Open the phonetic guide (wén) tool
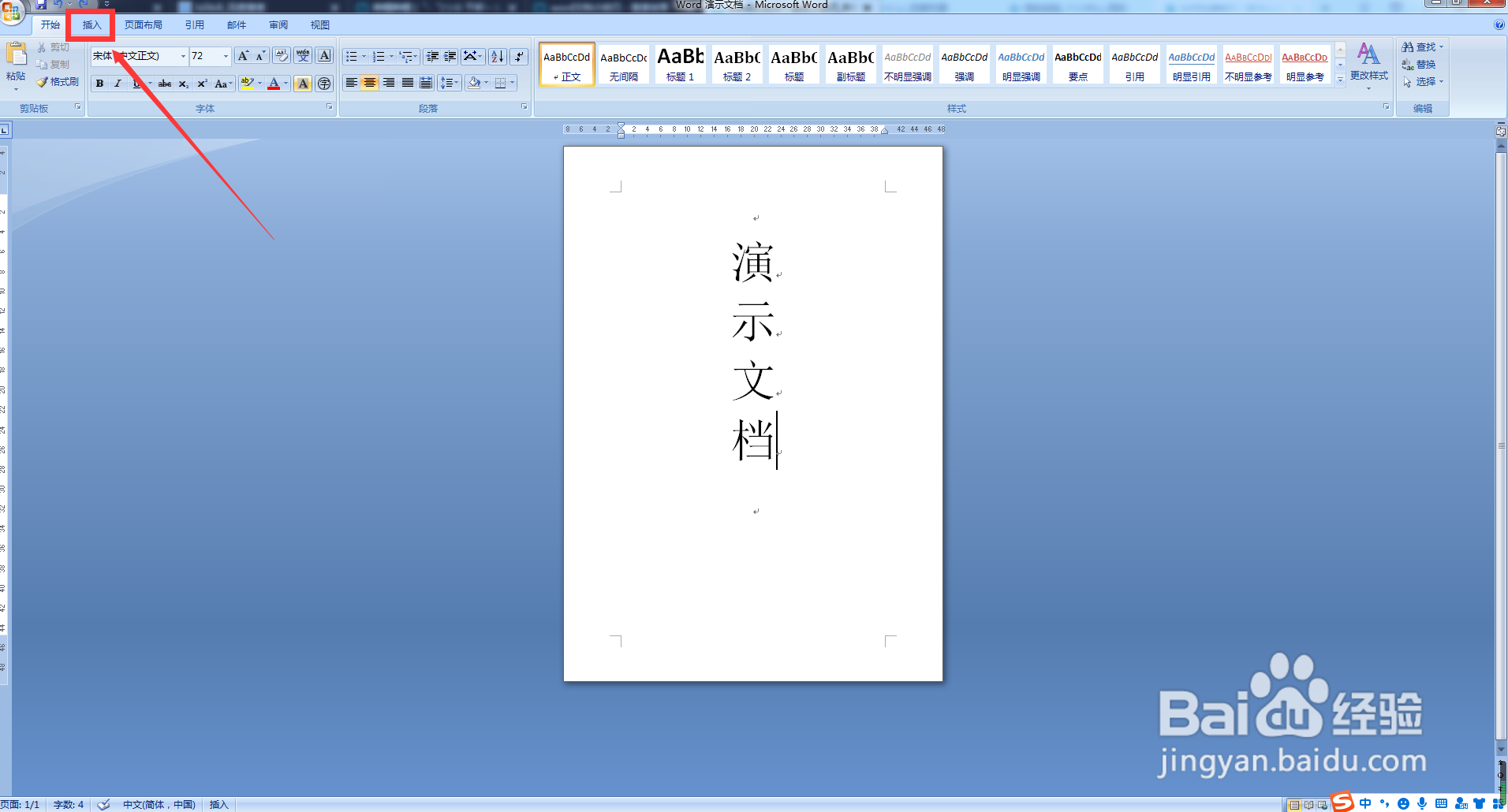Image resolution: width=1508 pixels, height=812 pixels. pyautogui.click(x=303, y=56)
